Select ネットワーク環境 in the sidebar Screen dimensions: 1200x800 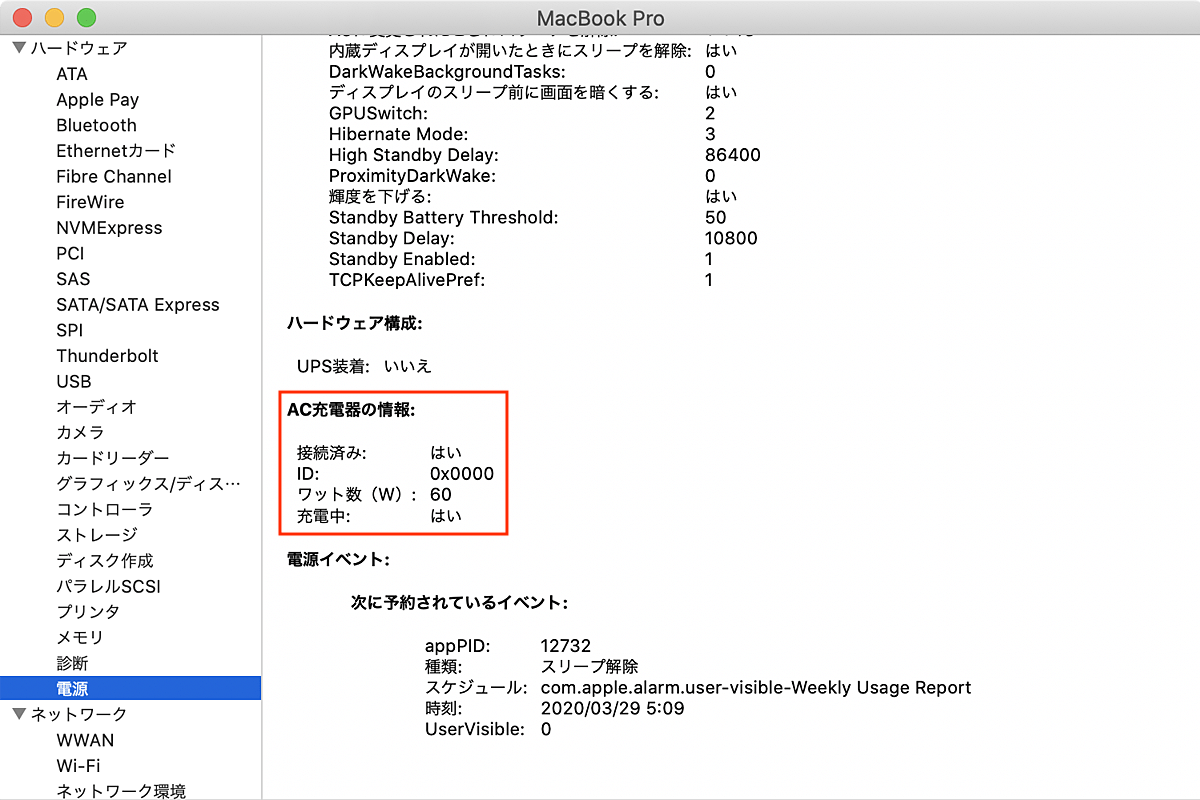point(121,791)
